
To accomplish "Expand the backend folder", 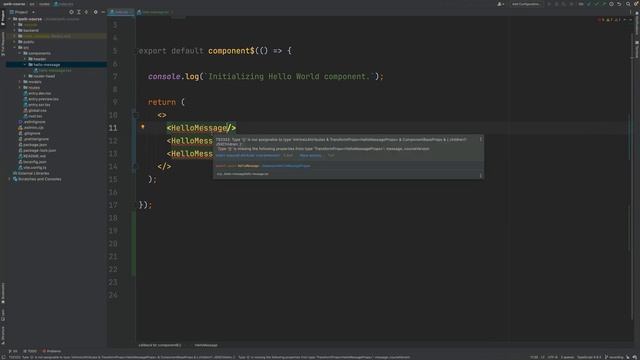I will pos(15,30).
